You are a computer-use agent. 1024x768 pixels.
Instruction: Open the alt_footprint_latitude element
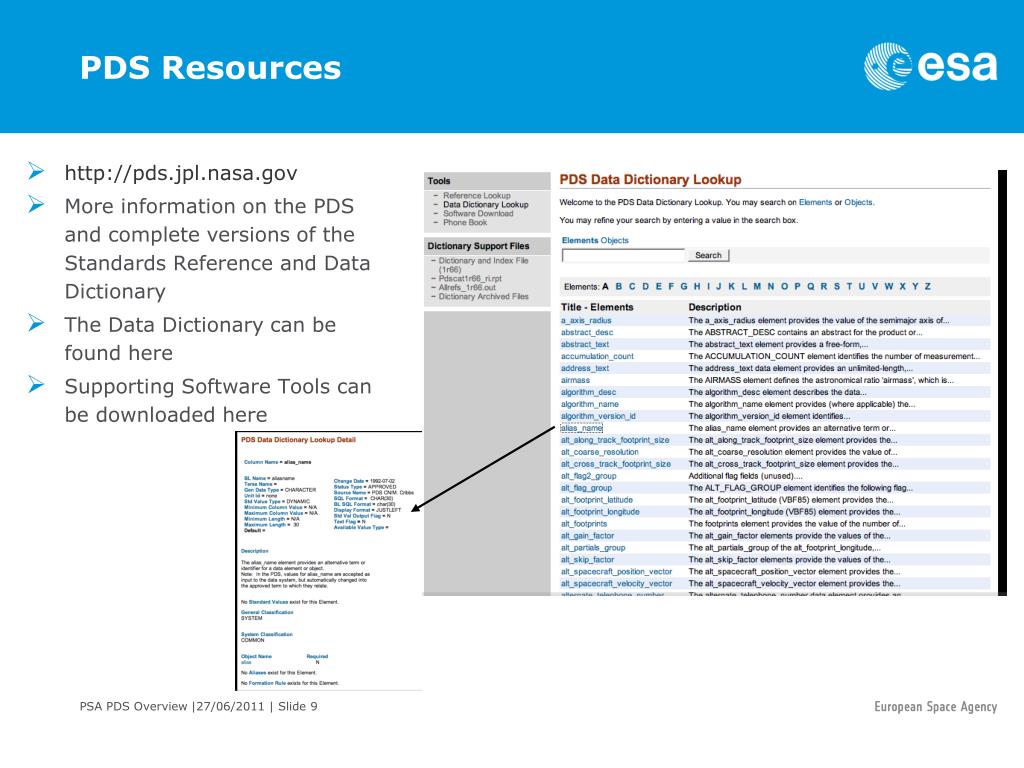click(x=596, y=500)
